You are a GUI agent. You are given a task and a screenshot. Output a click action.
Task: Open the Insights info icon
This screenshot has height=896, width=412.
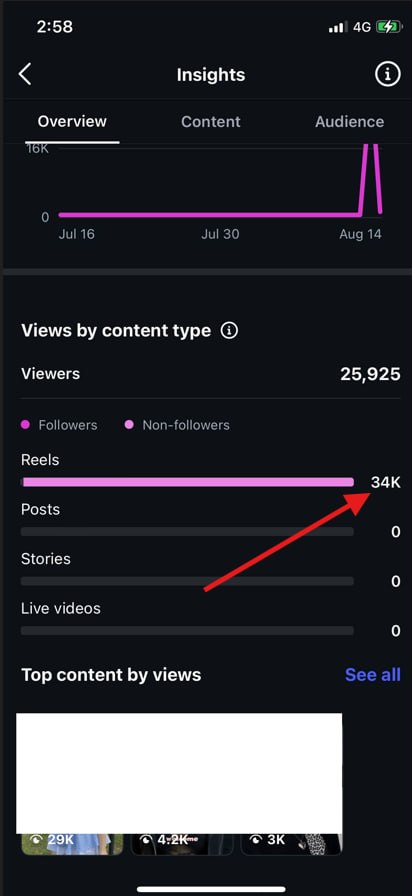pyautogui.click(x=387, y=74)
